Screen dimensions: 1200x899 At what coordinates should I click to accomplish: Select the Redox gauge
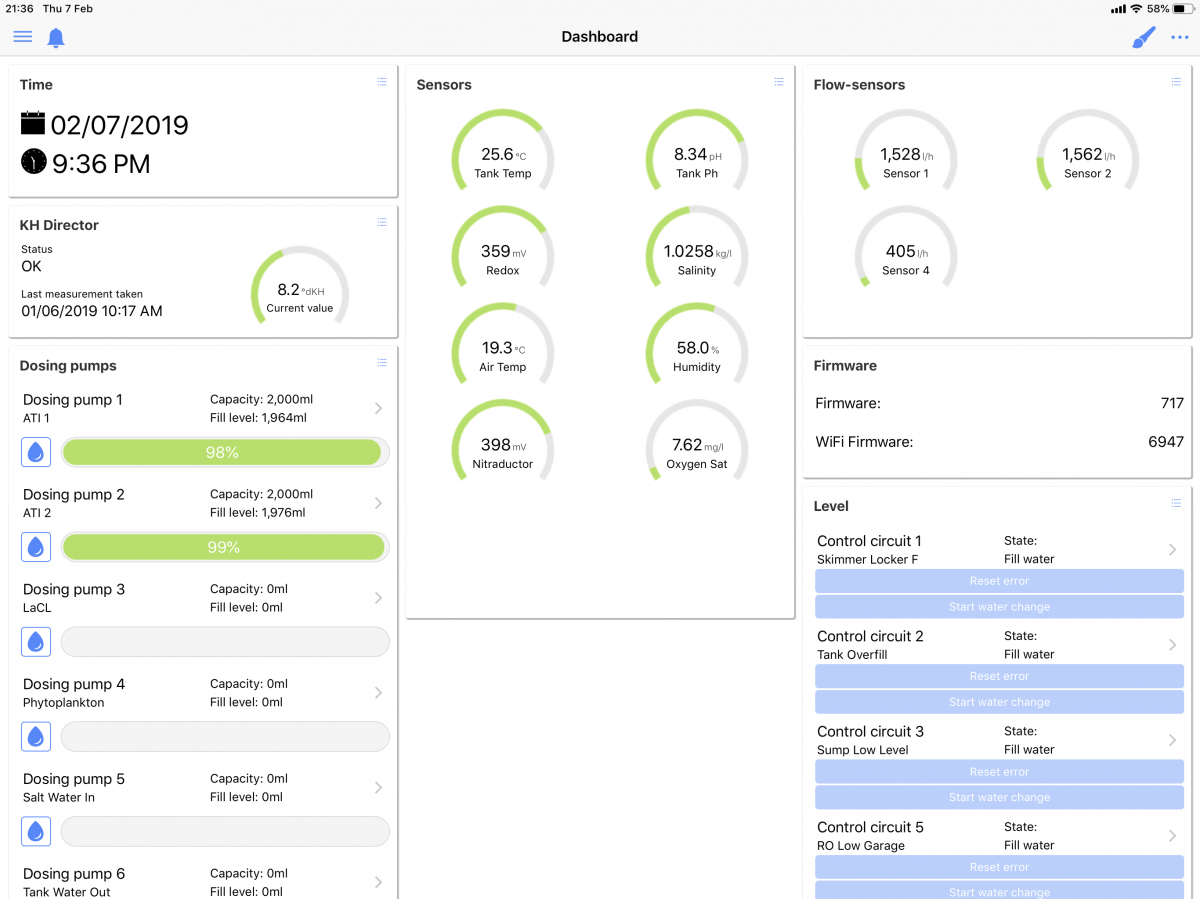click(x=503, y=249)
